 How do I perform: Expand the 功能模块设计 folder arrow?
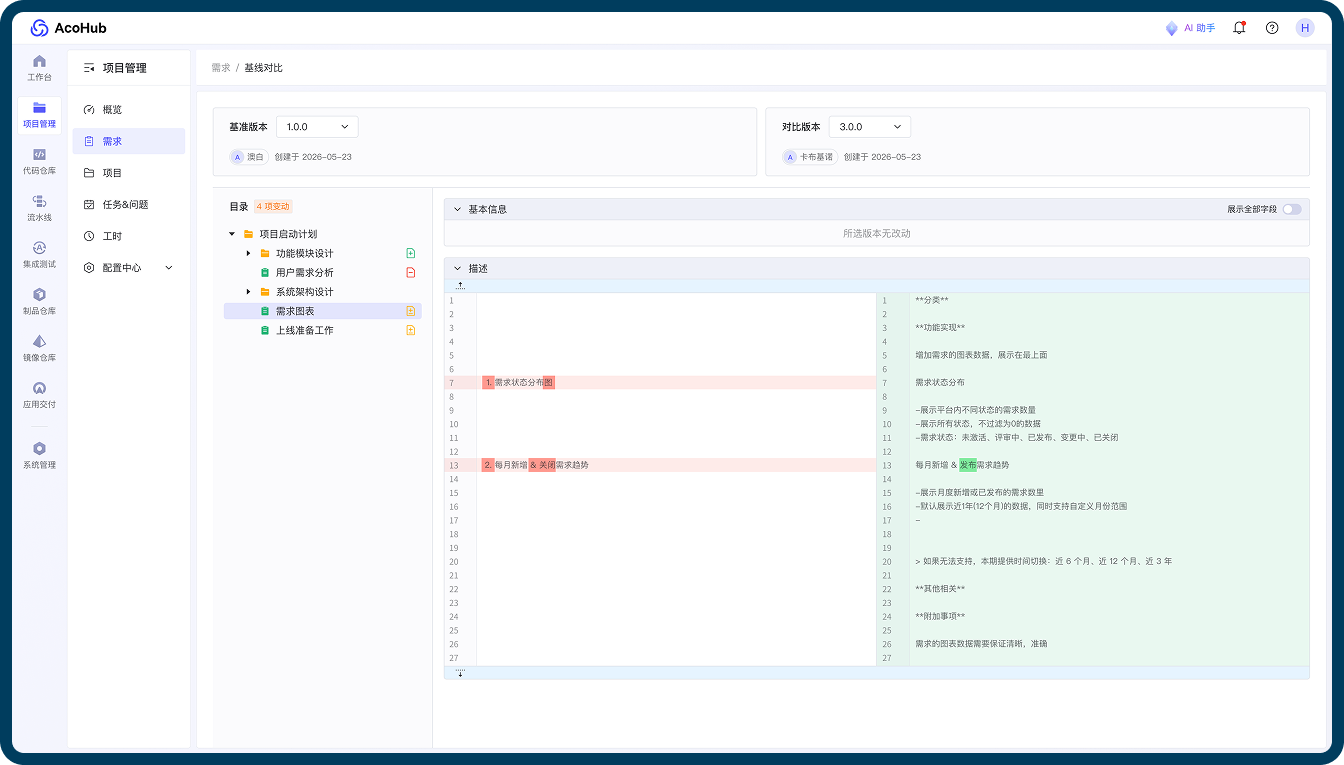coord(249,253)
